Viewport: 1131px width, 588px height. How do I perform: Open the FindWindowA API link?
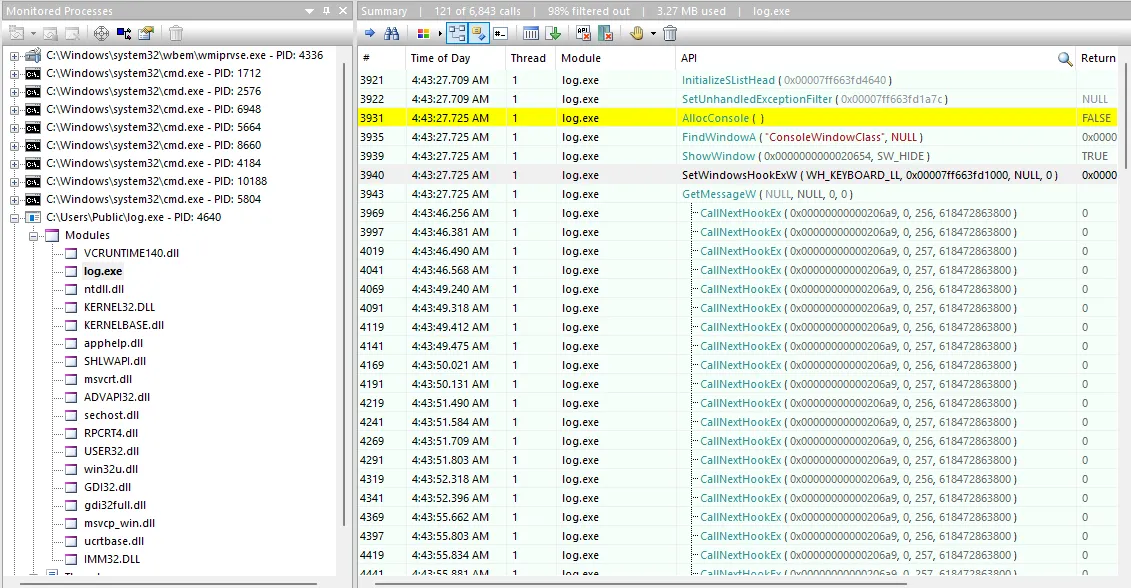coord(718,137)
